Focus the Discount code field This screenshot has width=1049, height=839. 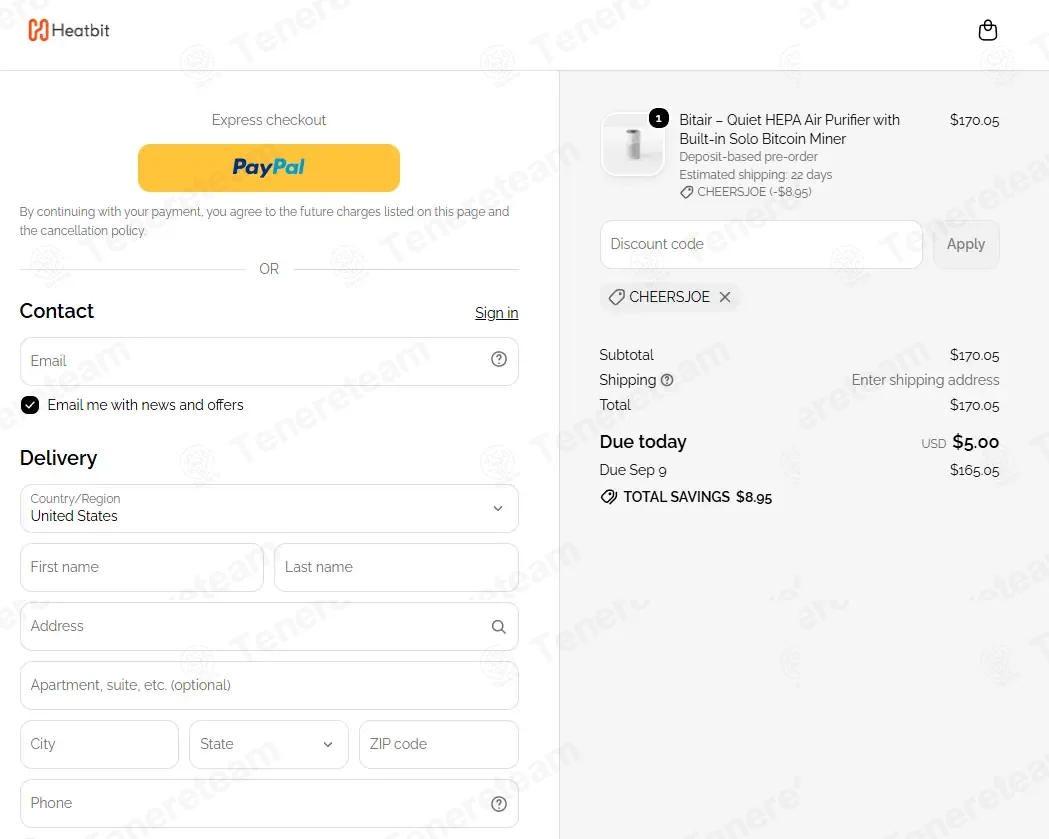click(x=761, y=244)
